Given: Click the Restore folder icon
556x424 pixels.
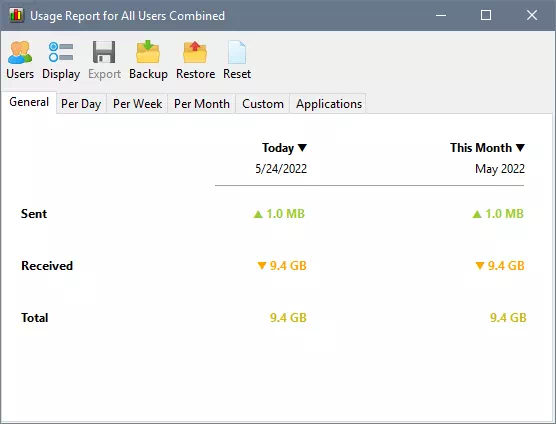Looking at the screenshot, I should 195,52.
